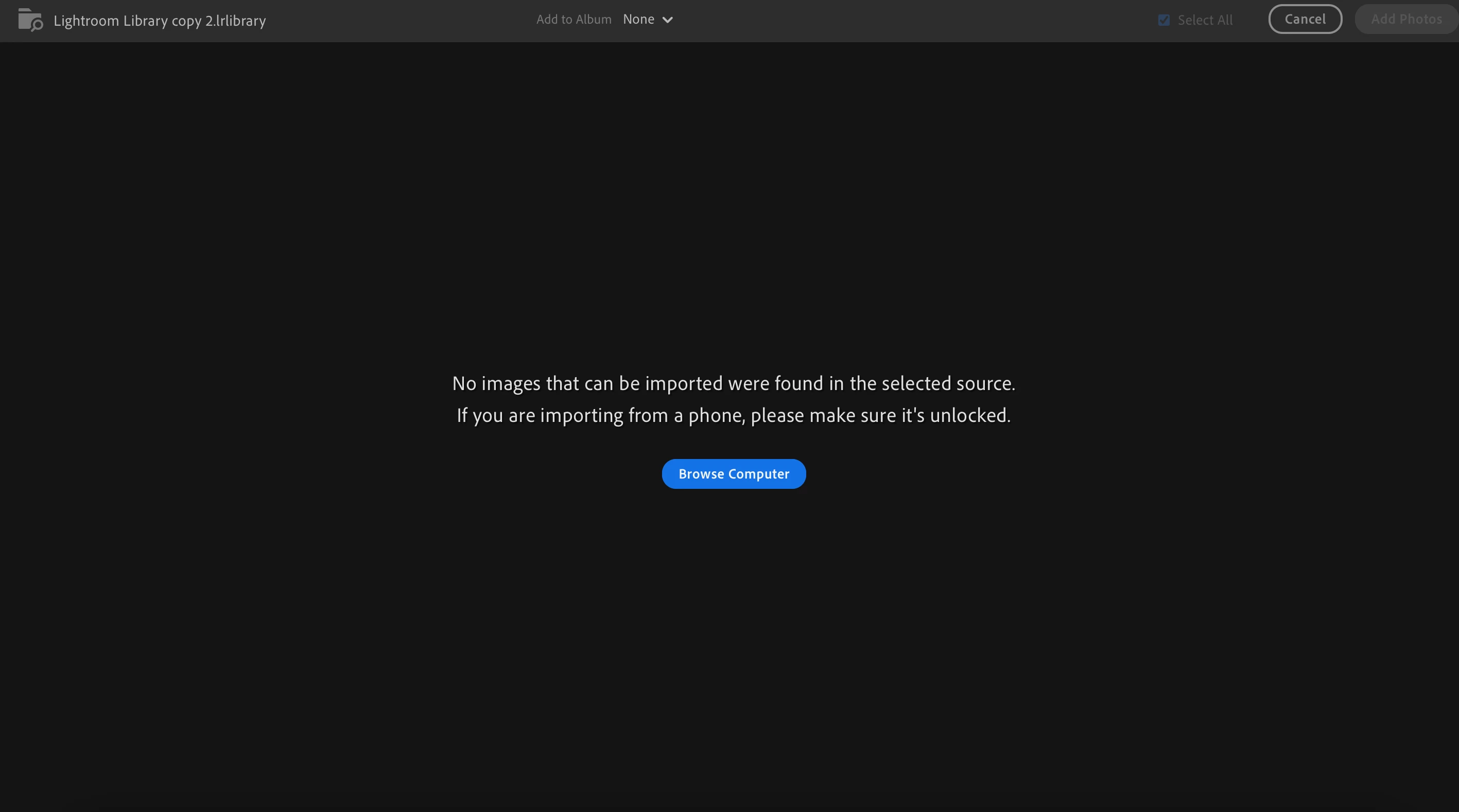This screenshot has width=1459, height=812.
Task: Click Lightroom Library copy 2.lrlibrary source name
Action: pos(159,21)
